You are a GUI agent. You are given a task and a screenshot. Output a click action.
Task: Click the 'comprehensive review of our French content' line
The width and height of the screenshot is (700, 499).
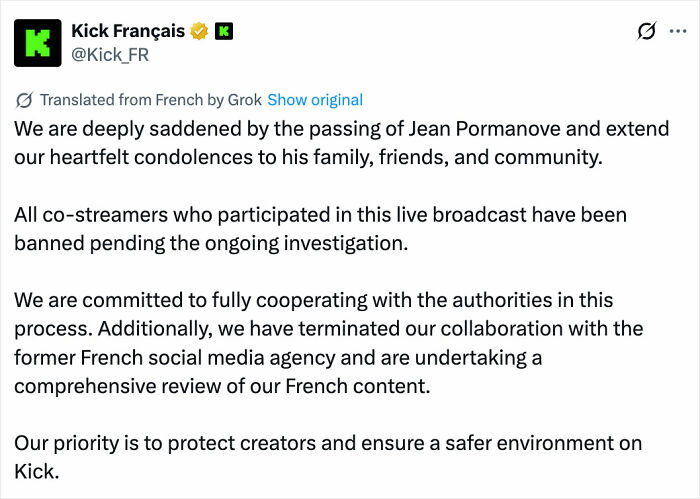click(x=222, y=387)
